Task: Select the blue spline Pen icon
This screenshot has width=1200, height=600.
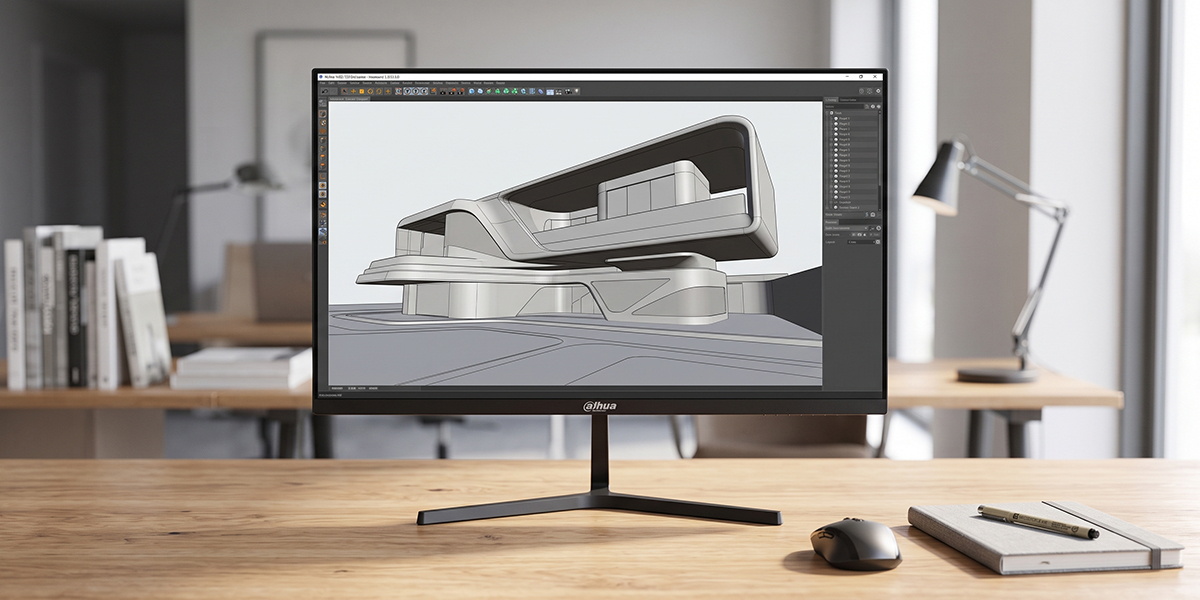Action: [x=480, y=91]
